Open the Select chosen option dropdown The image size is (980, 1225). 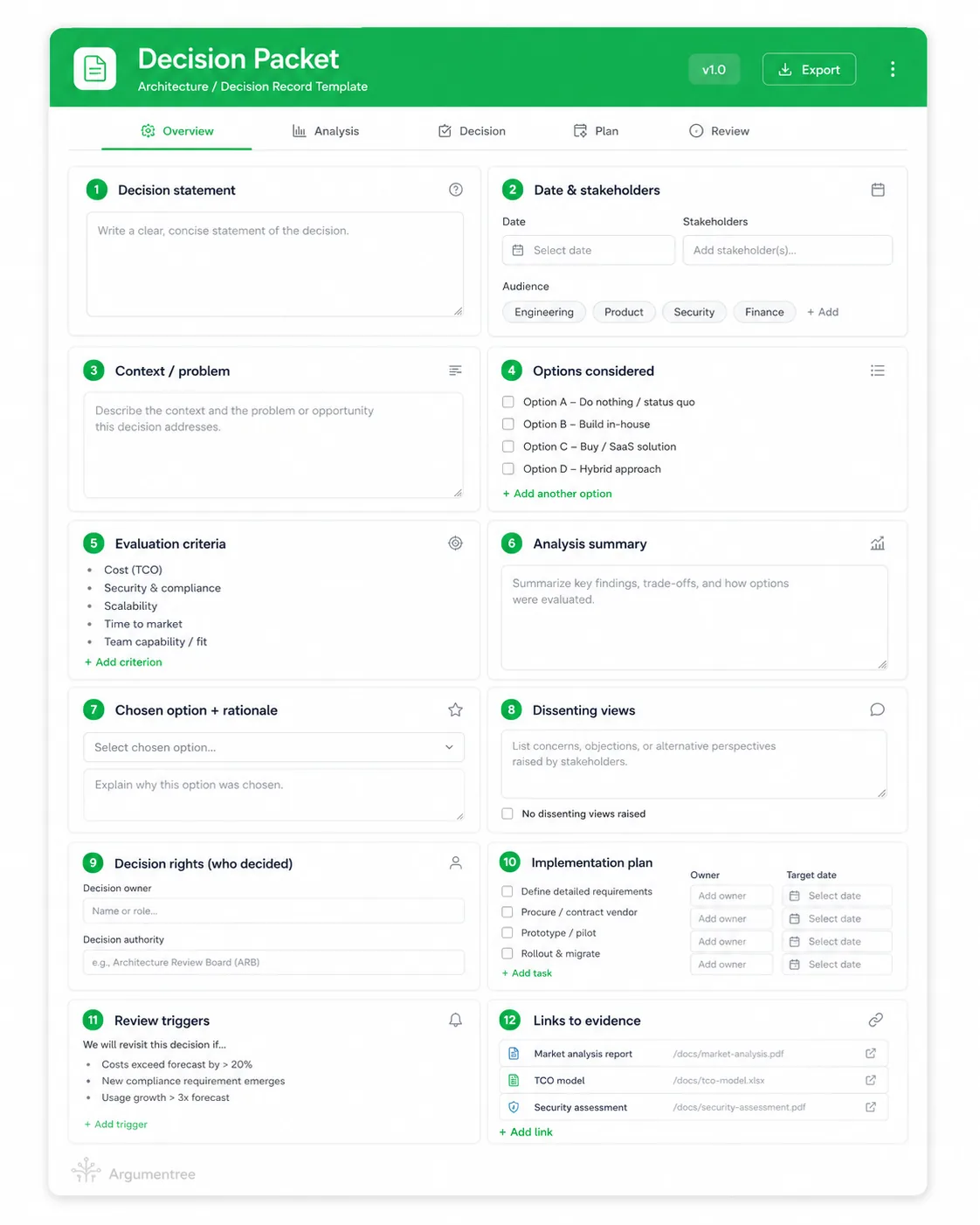point(273,747)
